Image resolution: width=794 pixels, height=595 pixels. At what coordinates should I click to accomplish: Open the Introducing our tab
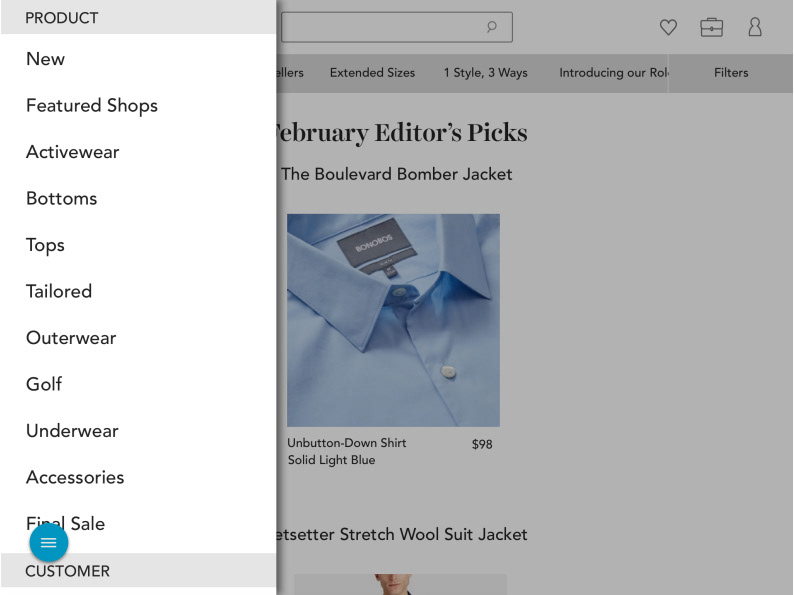[613, 72]
